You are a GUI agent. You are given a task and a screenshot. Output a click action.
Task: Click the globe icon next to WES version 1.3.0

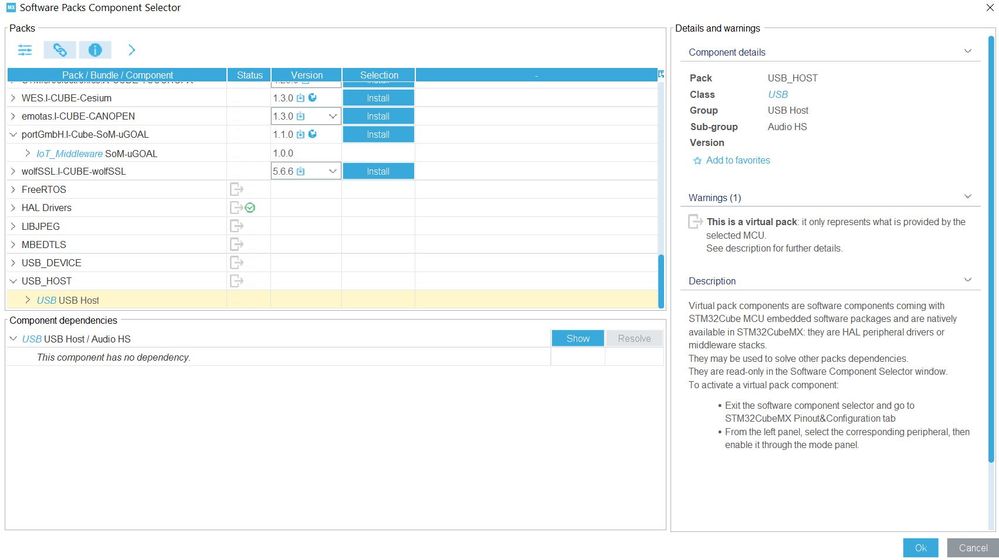pyautogui.click(x=312, y=97)
